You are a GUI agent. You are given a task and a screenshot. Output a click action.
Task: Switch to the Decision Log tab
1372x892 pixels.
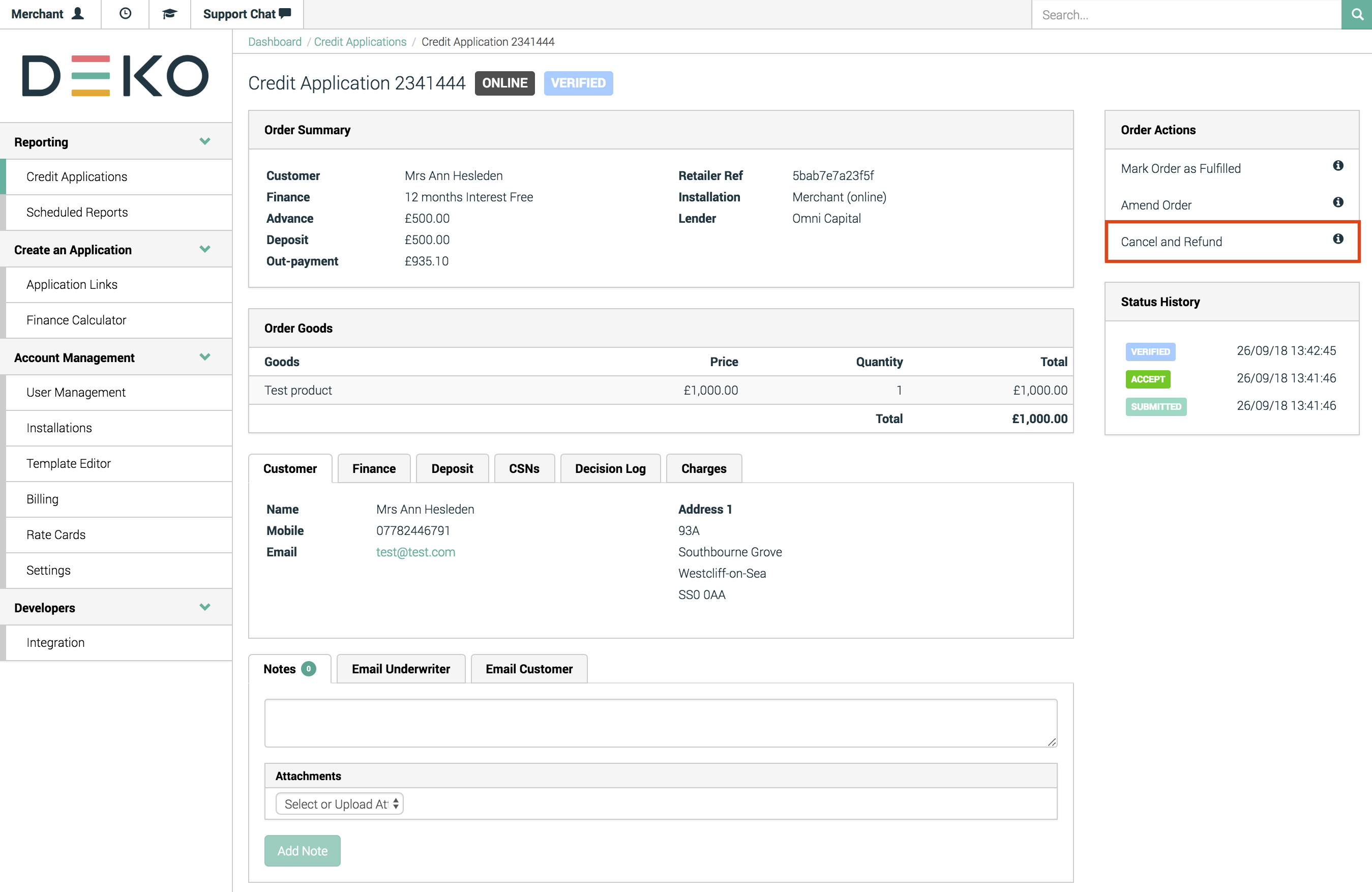coord(610,468)
